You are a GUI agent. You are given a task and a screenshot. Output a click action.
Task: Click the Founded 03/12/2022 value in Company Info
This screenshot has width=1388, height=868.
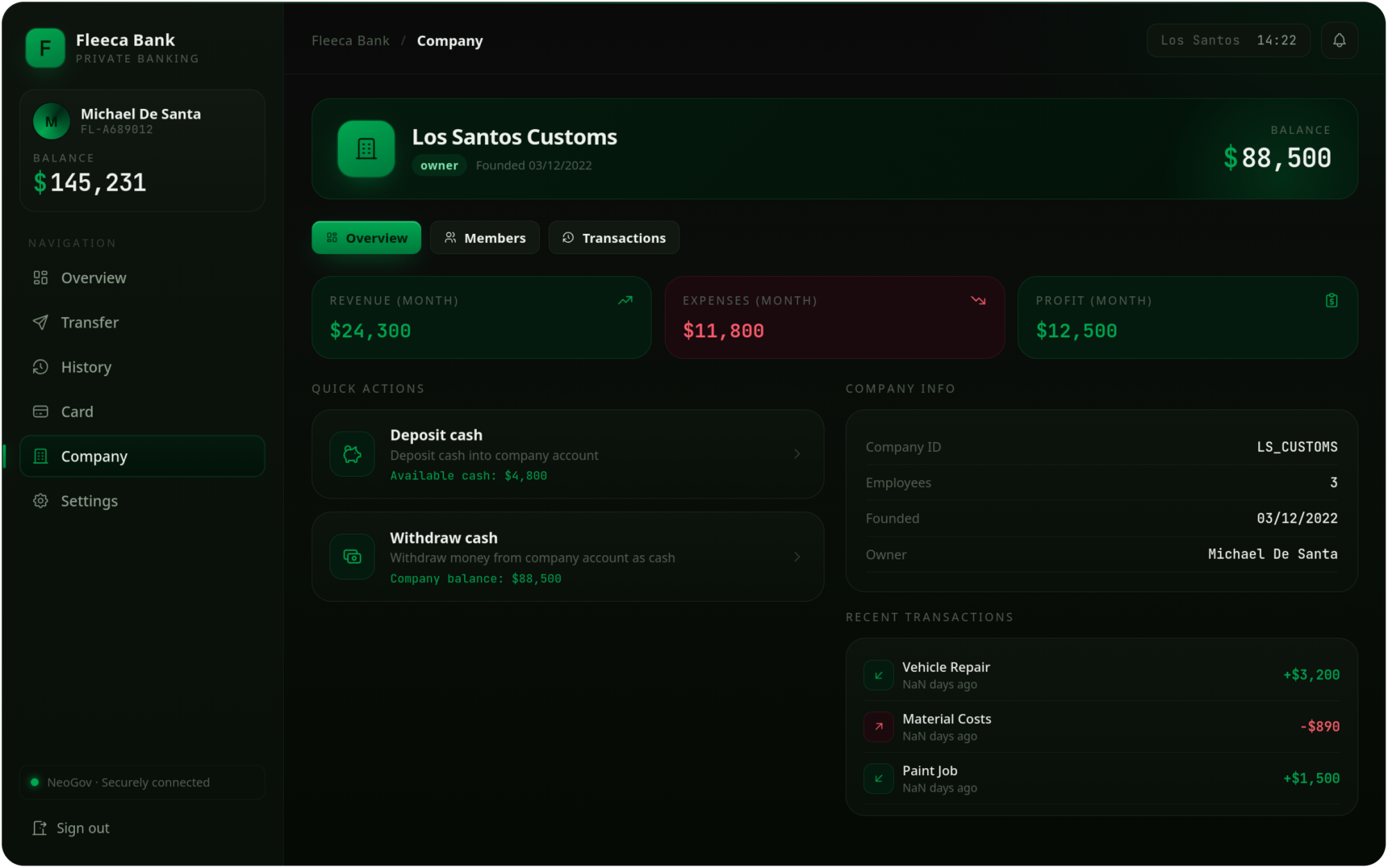1297,518
